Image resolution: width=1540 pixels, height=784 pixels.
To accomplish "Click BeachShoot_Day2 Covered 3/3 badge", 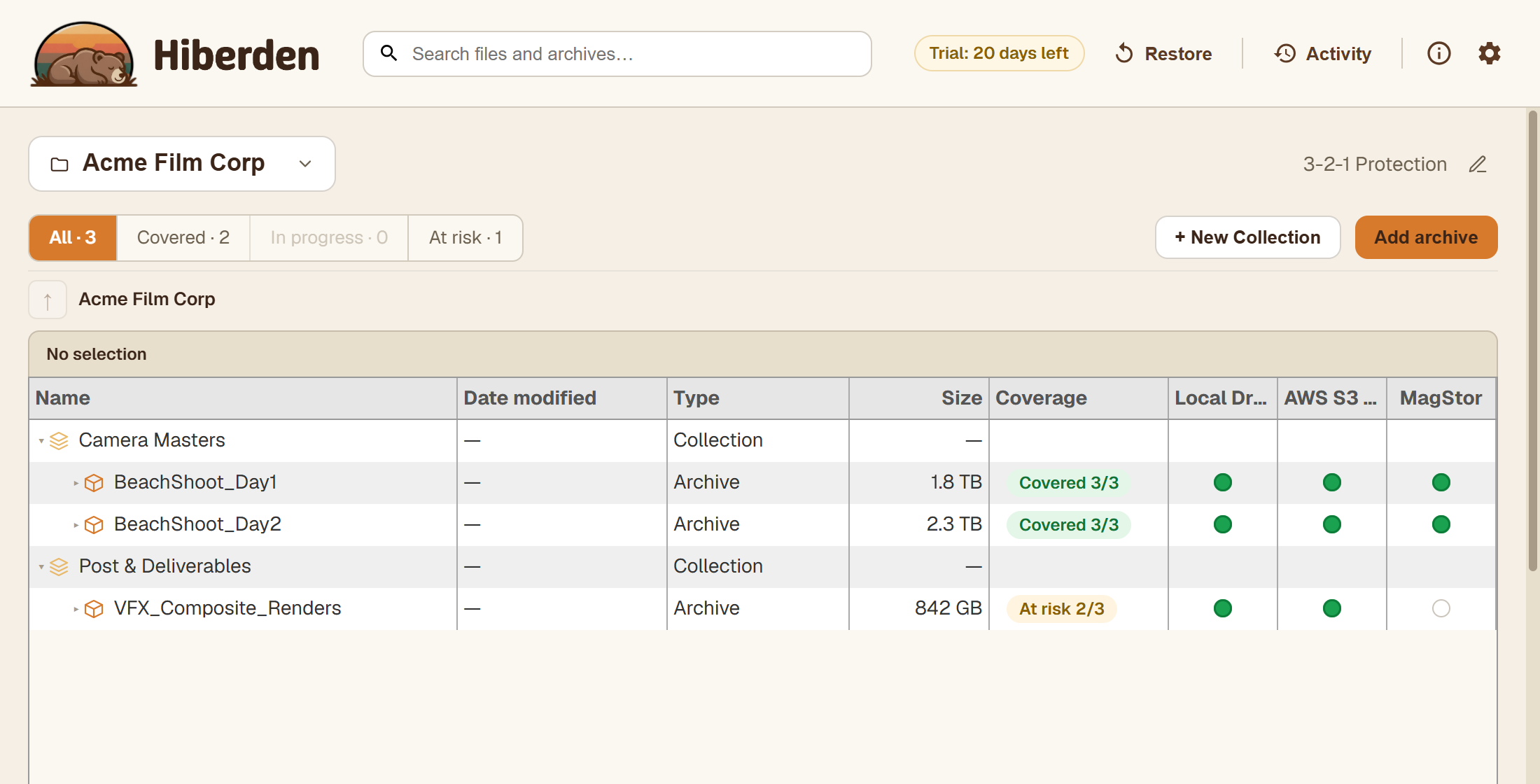I will [1069, 525].
